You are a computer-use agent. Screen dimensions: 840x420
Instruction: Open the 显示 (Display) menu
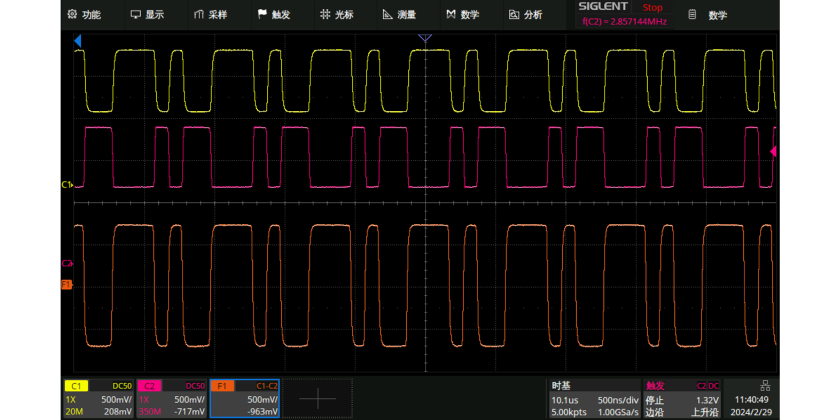(147, 15)
